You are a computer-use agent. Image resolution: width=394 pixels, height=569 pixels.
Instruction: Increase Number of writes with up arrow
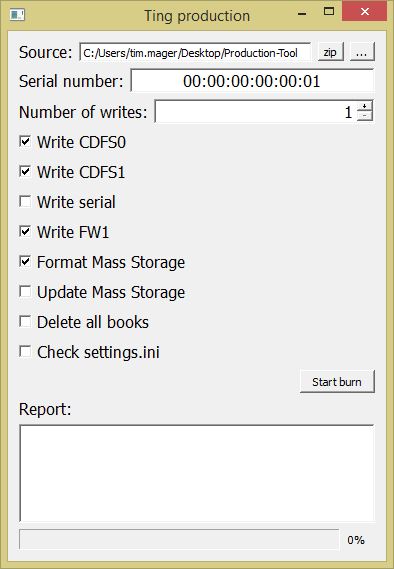365,106
